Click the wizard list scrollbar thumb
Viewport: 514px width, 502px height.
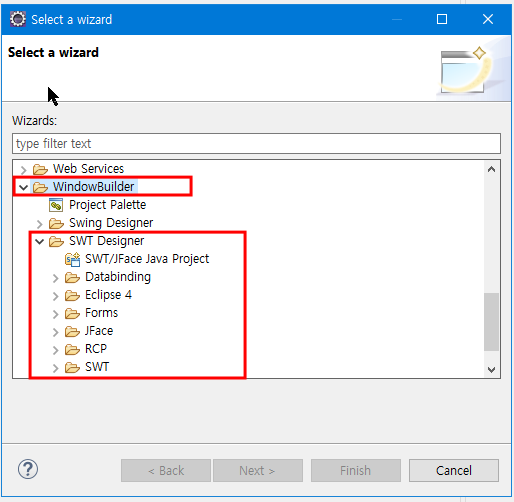click(x=491, y=322)
